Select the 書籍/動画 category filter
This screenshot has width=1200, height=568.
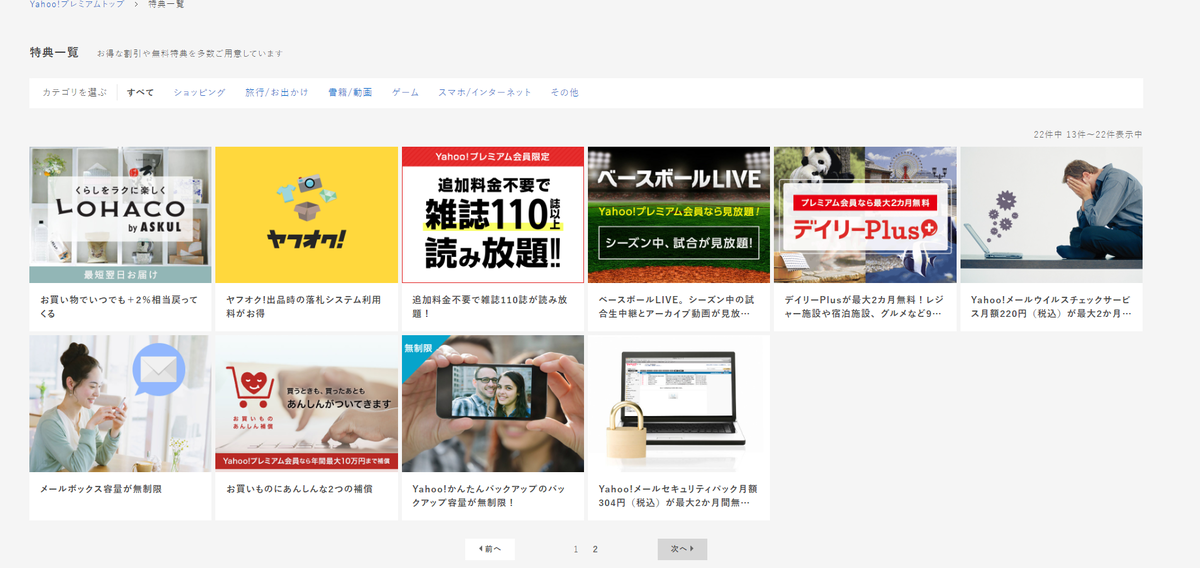coord(350,93)
